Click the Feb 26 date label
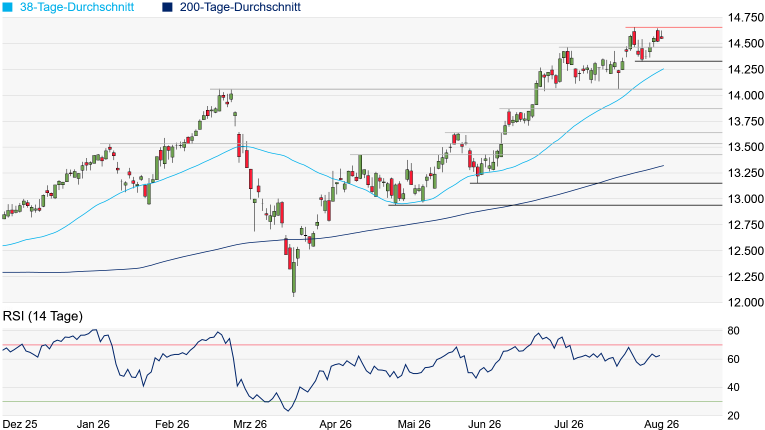 (172, 424)
